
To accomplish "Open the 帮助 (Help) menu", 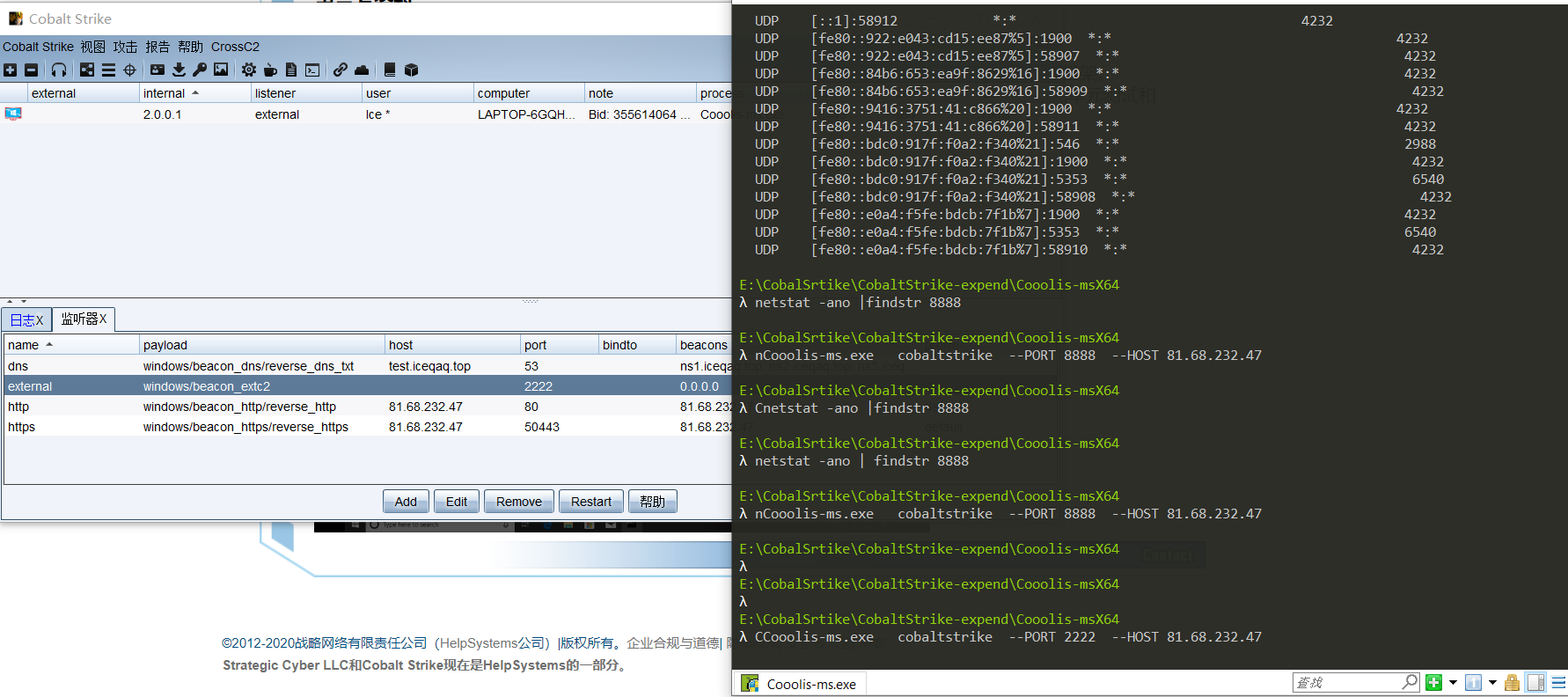I will (190, 47).
